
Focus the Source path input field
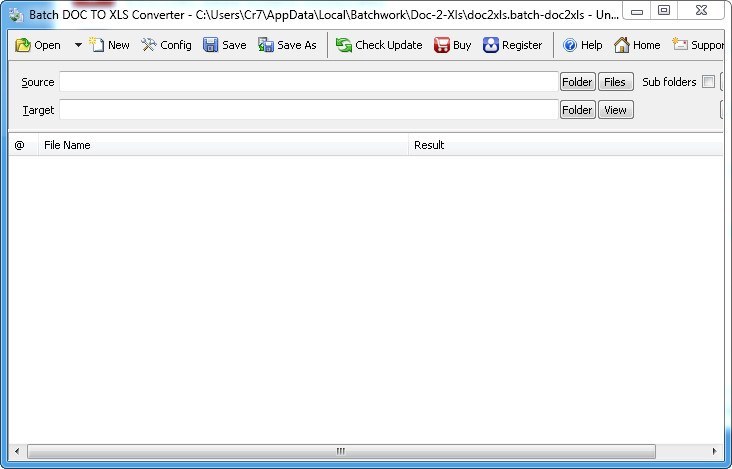tap(309, 82)
